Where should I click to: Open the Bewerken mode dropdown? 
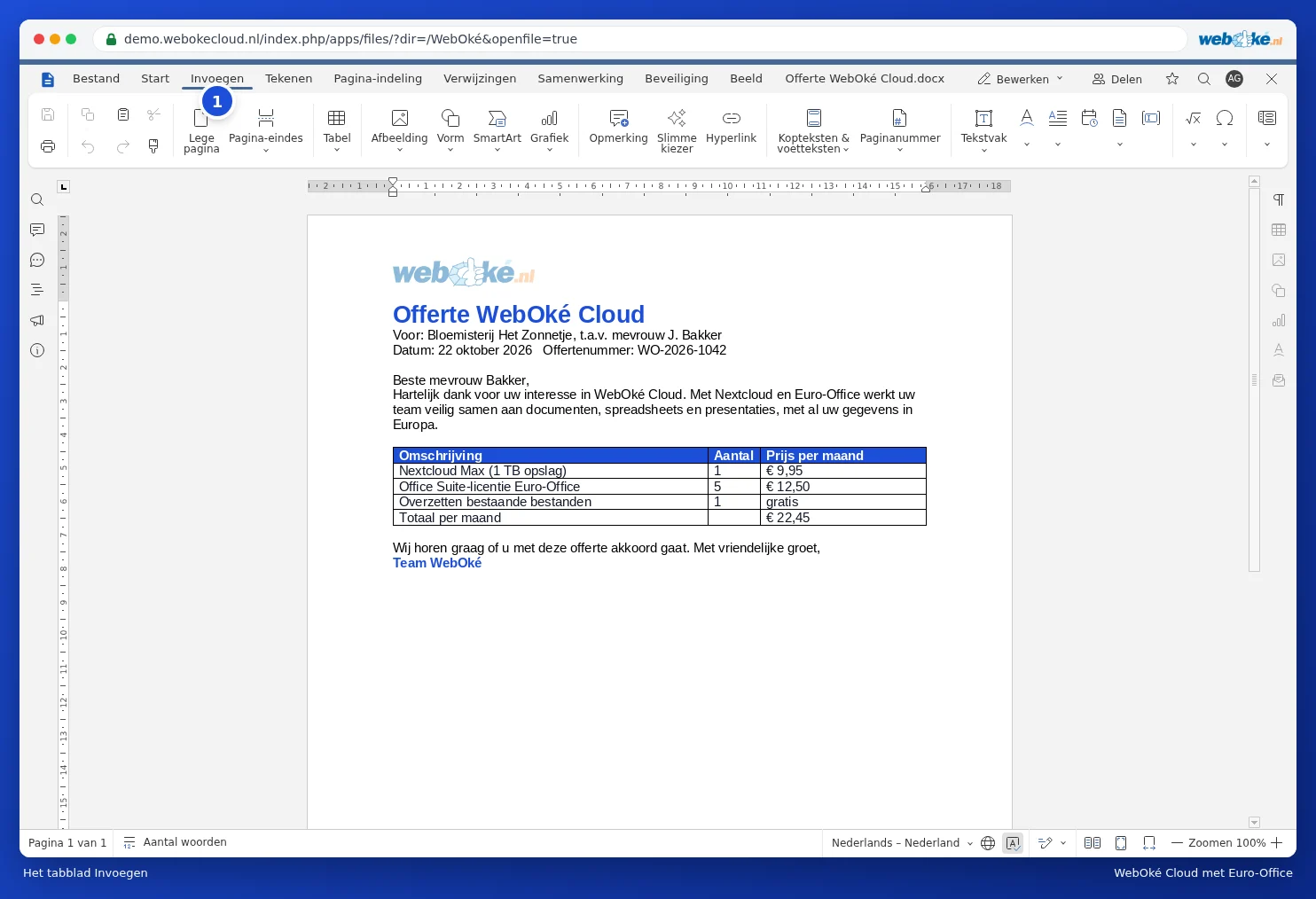coord(1020,79)
